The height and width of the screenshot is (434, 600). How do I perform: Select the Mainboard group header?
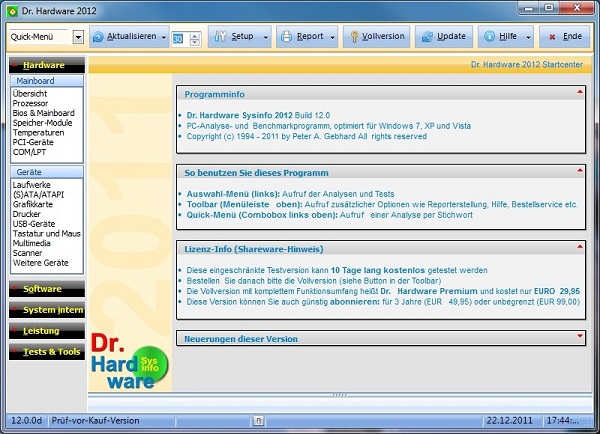(x=47, y=81)
